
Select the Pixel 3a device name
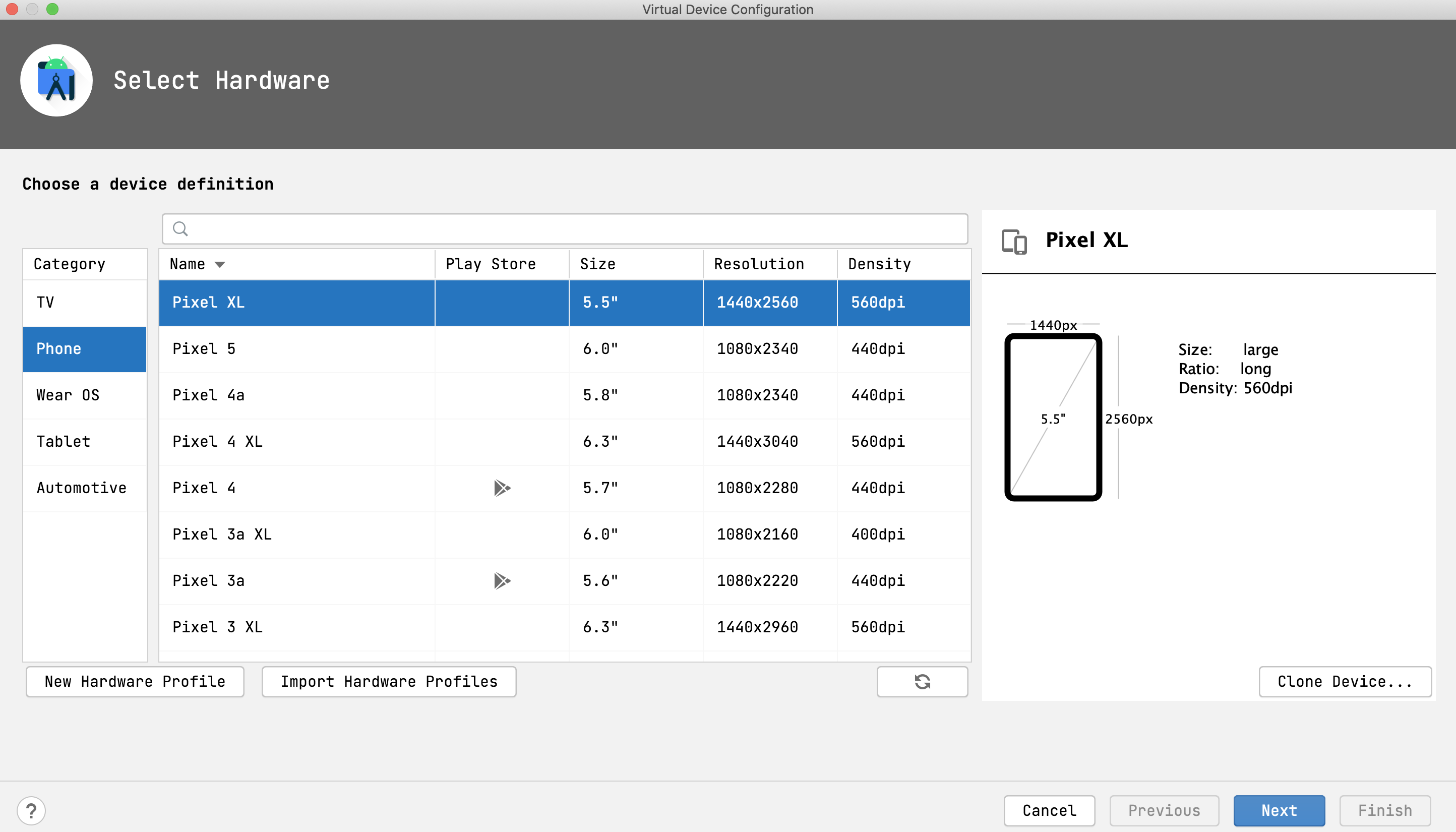[209, 580]
